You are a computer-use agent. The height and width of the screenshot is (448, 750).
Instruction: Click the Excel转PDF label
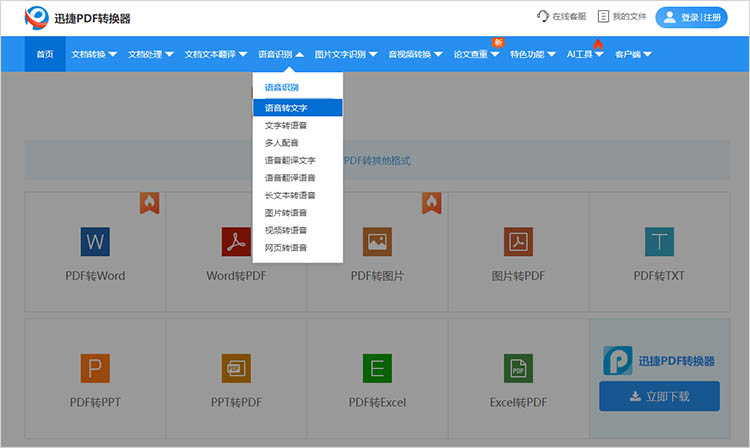coord(518,403)
